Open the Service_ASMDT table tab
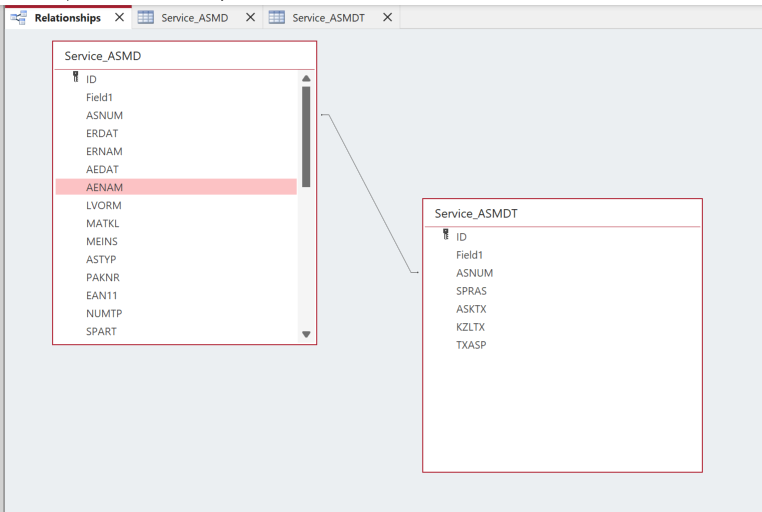Viewport: 762px width, 512px height. coord(328,18)
